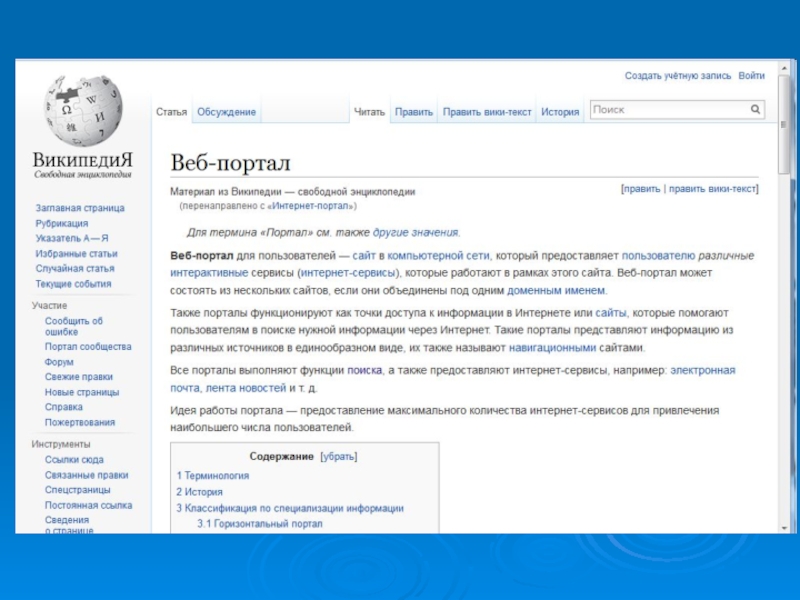Switch to the Обсуждение tab

tap(227, 112)
